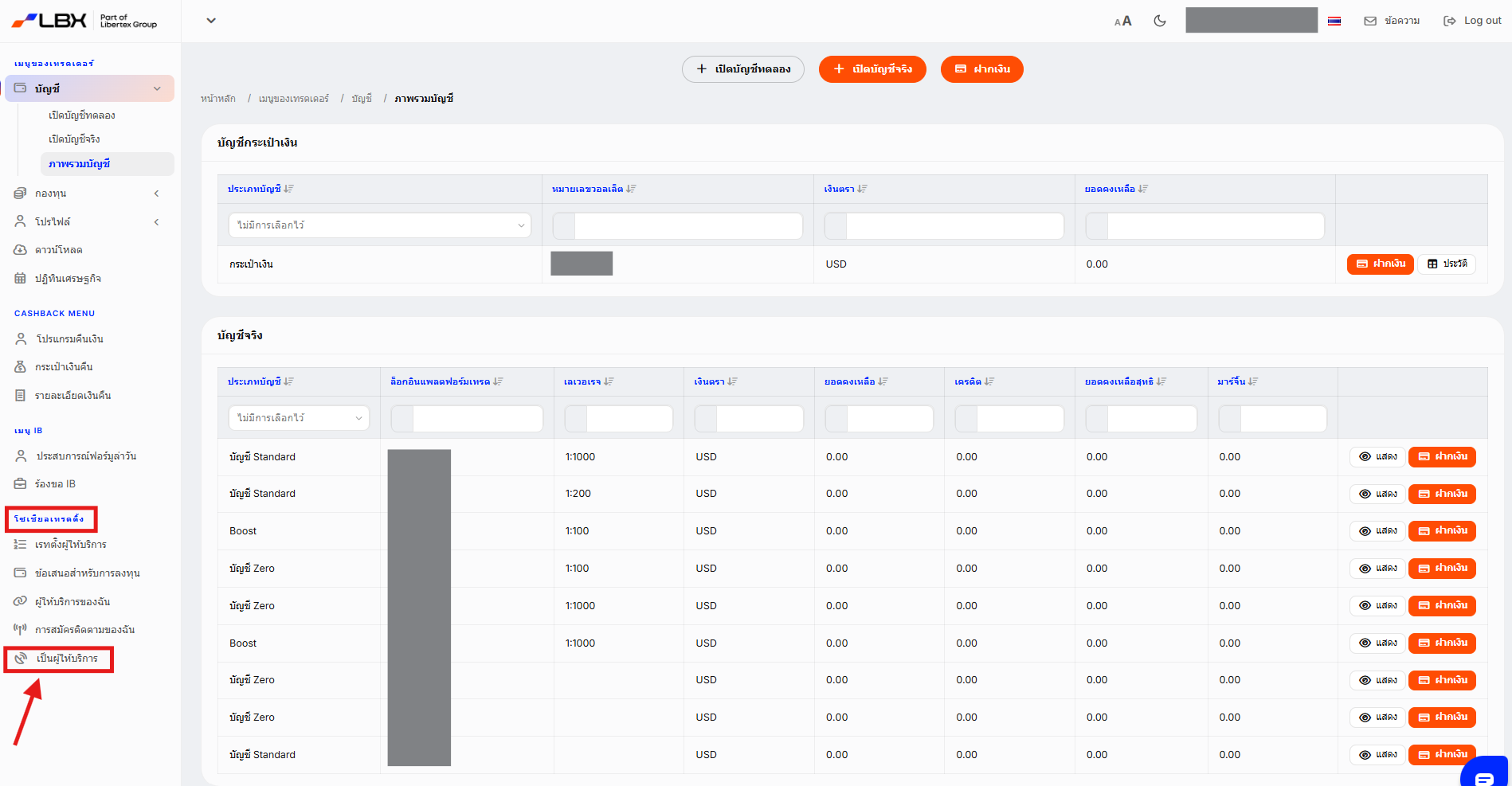
Task: Expand the กองทุน sidebar submenu arrow
Action: pyautogui.click(x=156, y=194)
